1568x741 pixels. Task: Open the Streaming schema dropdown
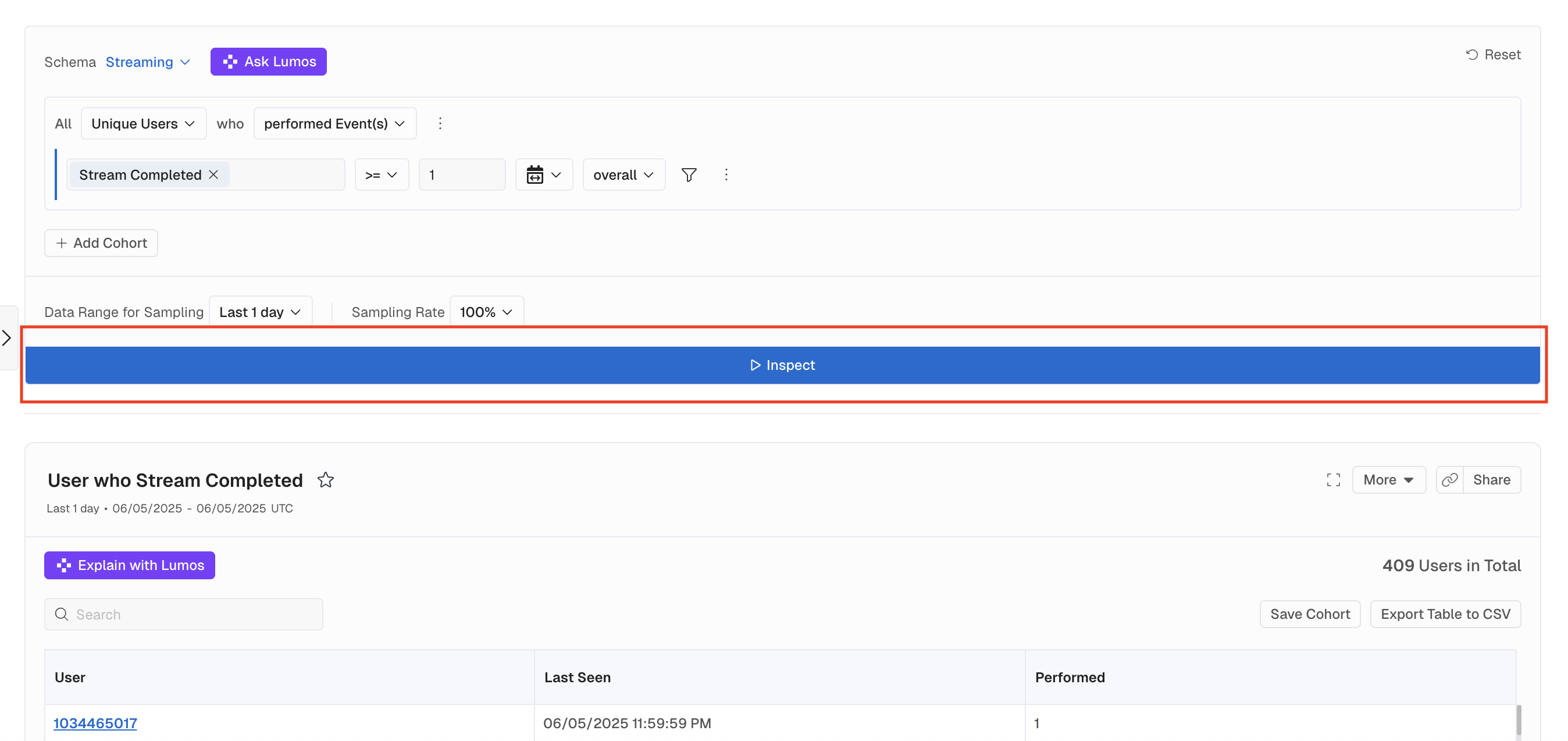[148, 62]
